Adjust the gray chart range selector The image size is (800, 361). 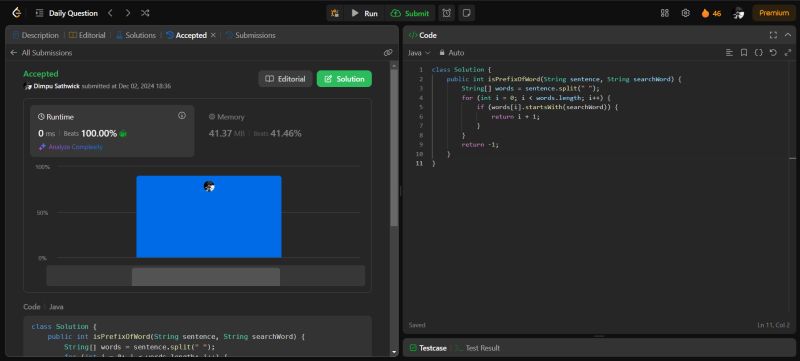206,277
